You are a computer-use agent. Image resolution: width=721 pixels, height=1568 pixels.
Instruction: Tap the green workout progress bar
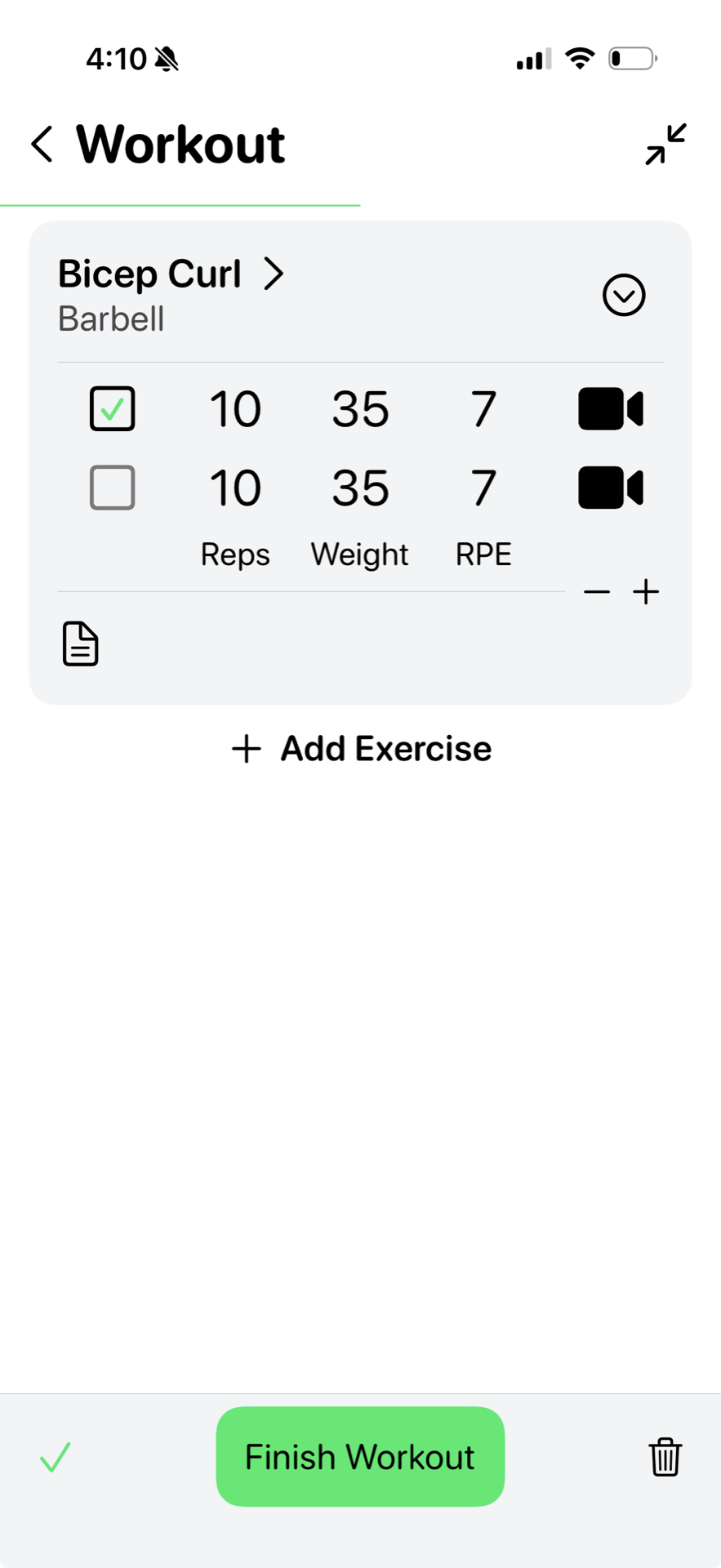click(180, 205)
